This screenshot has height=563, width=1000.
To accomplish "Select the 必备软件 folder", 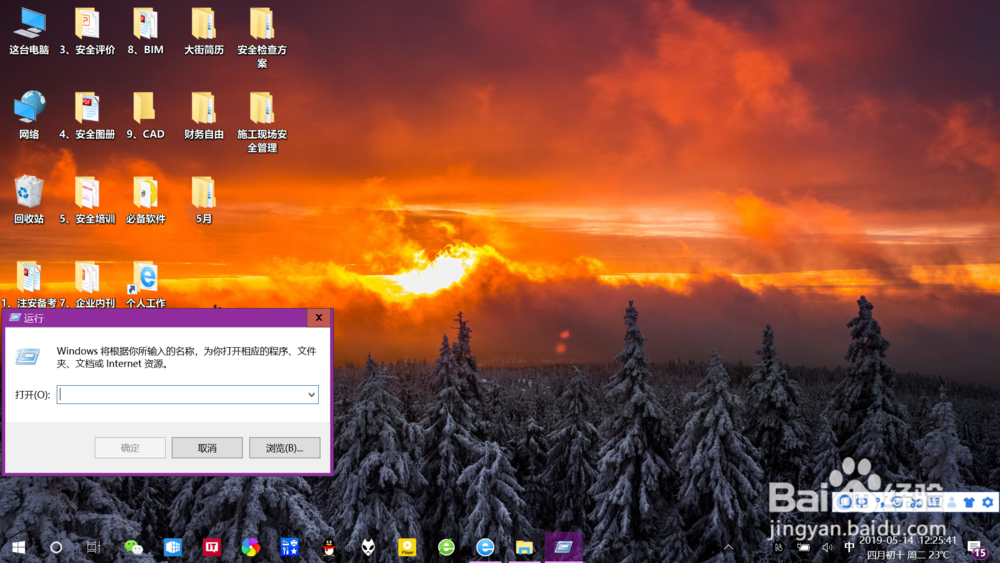I will pyautogui.click(x=145, y=200).
